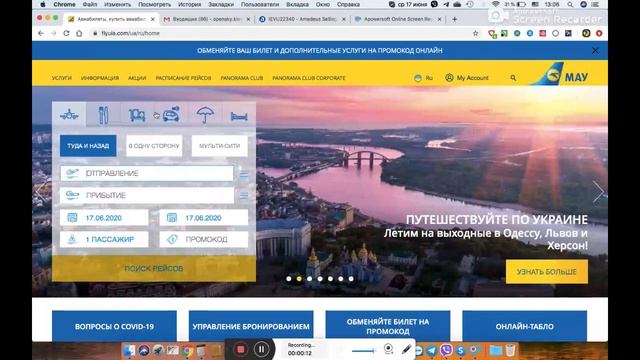
Task: Click the Spotlight search icon in menu bar
Action: pyautogui.click(x=570, y=4)
